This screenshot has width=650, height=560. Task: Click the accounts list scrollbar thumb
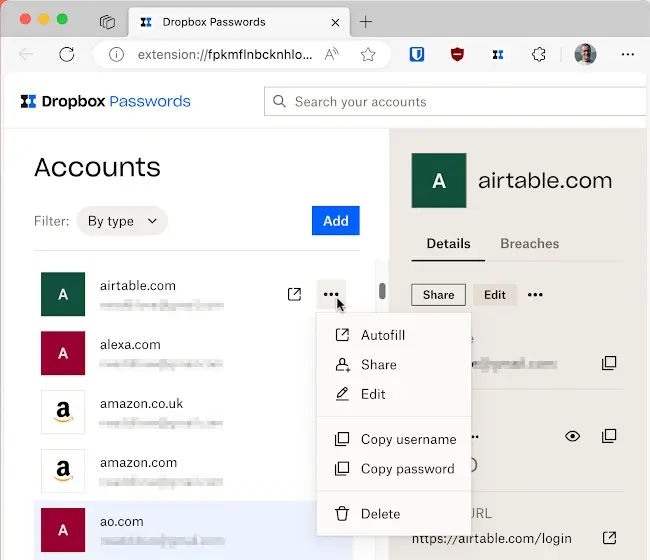pyautogui.click(x=382, y=291)
